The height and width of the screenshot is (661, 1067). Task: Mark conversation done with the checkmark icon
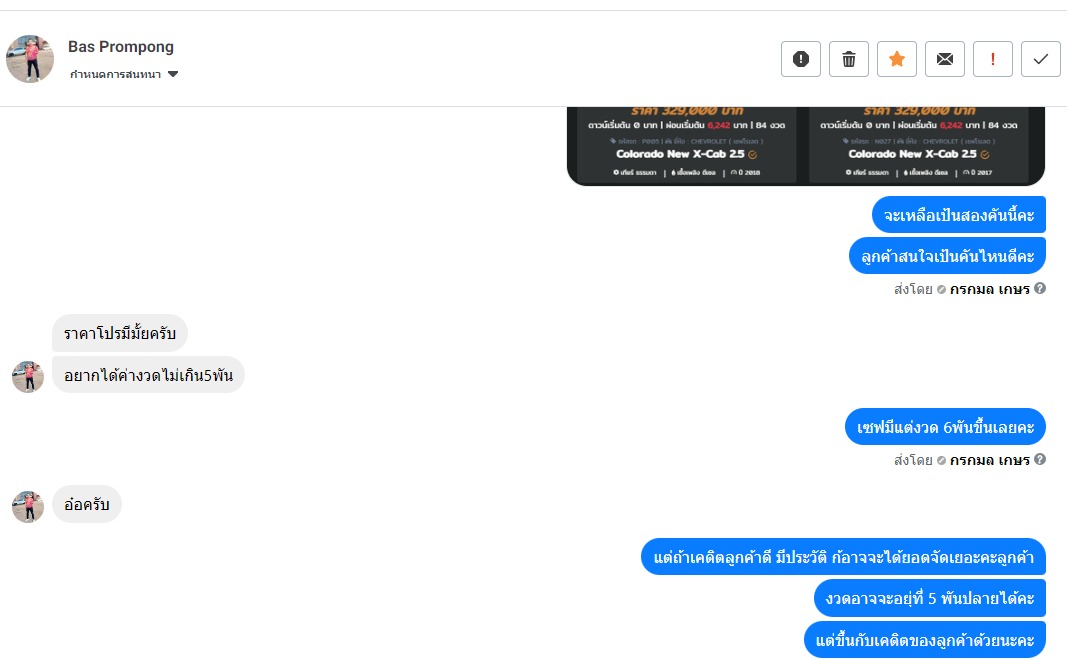tap(1040, 59)
